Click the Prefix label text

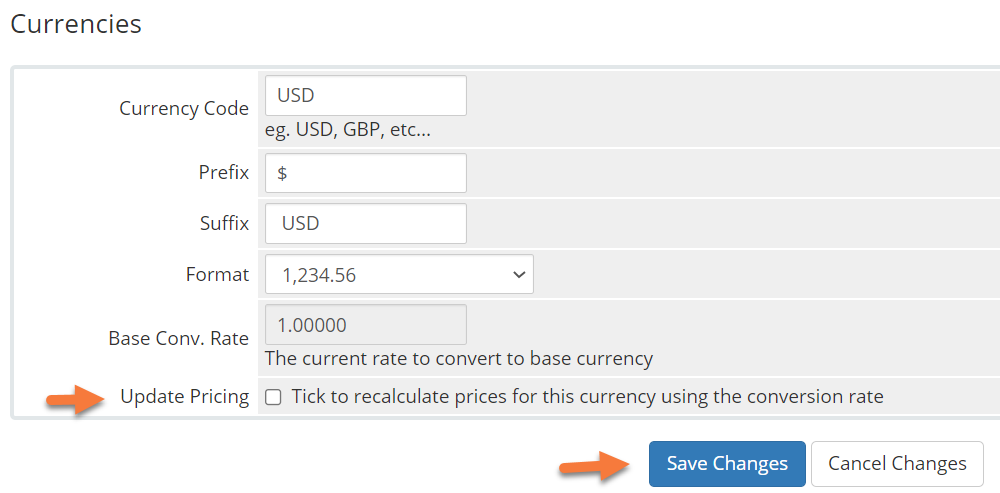(223, 173)
